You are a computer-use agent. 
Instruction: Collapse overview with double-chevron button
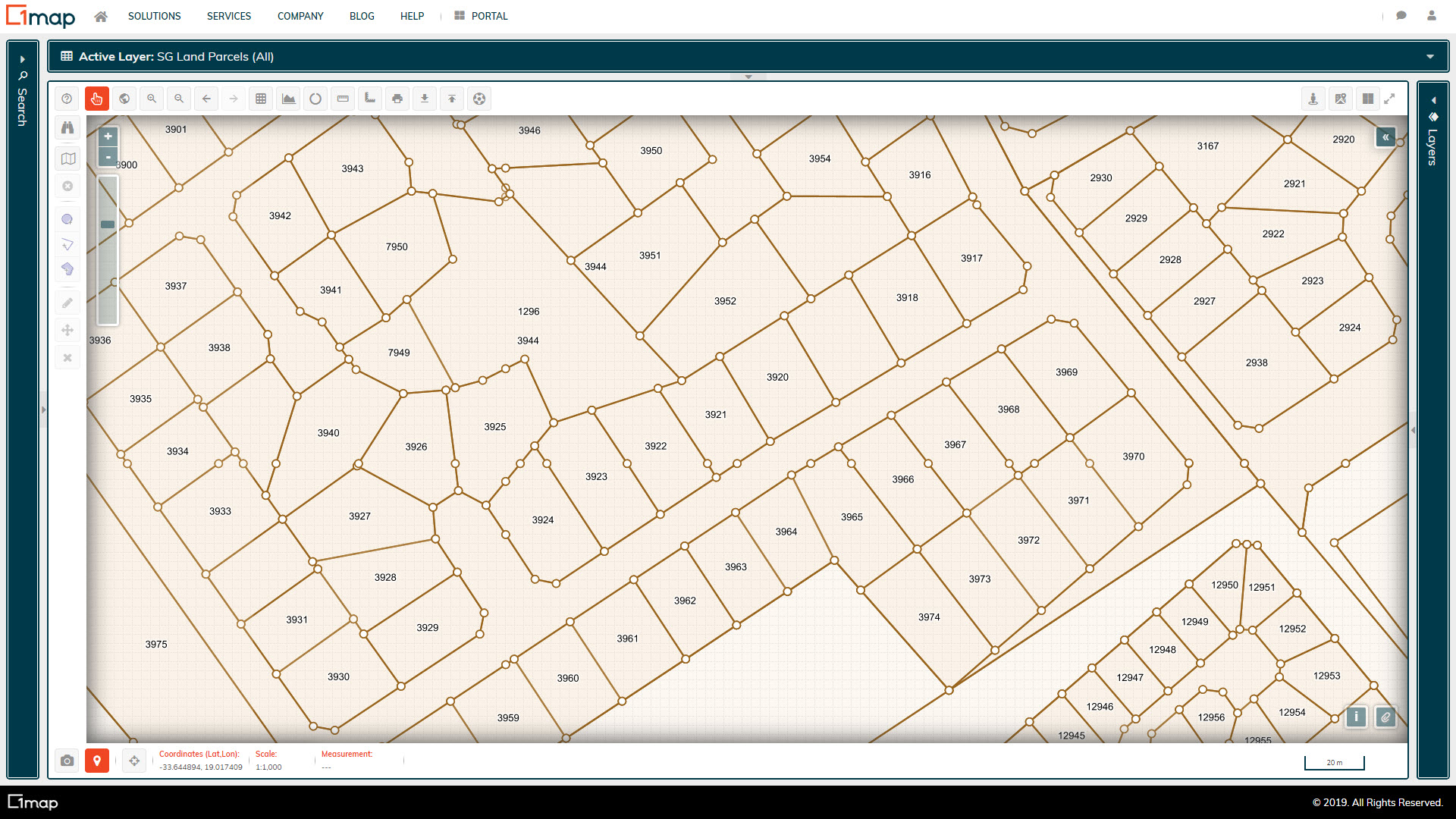tap(1385, 137)
